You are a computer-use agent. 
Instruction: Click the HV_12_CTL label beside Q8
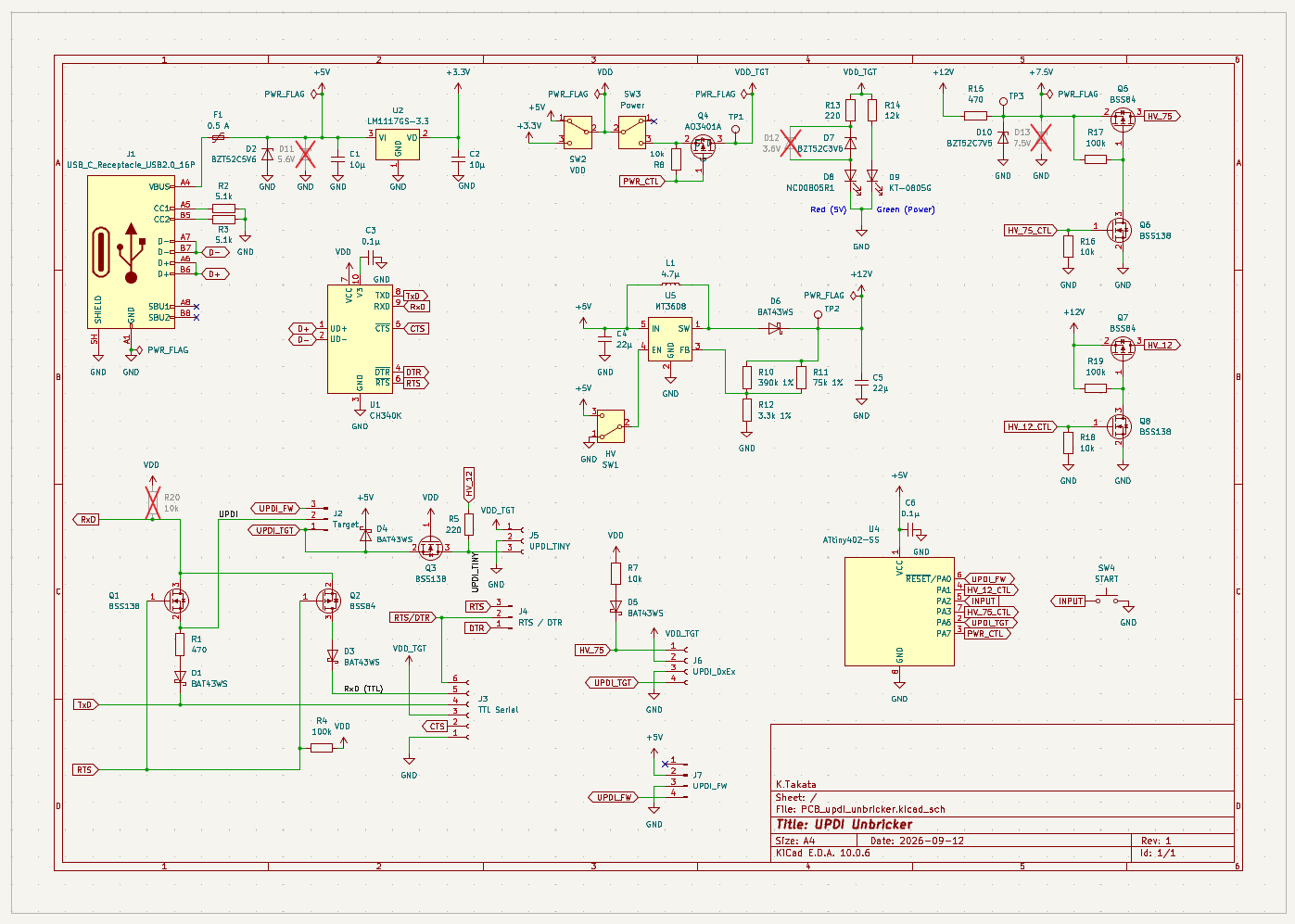pos(1032,427)
